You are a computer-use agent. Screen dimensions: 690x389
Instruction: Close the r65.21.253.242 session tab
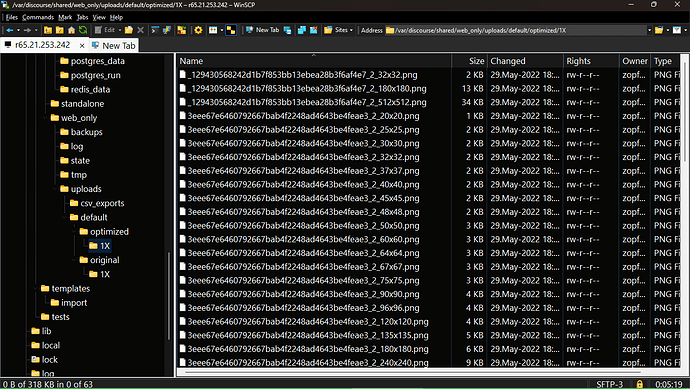click(x=82, y=46)
